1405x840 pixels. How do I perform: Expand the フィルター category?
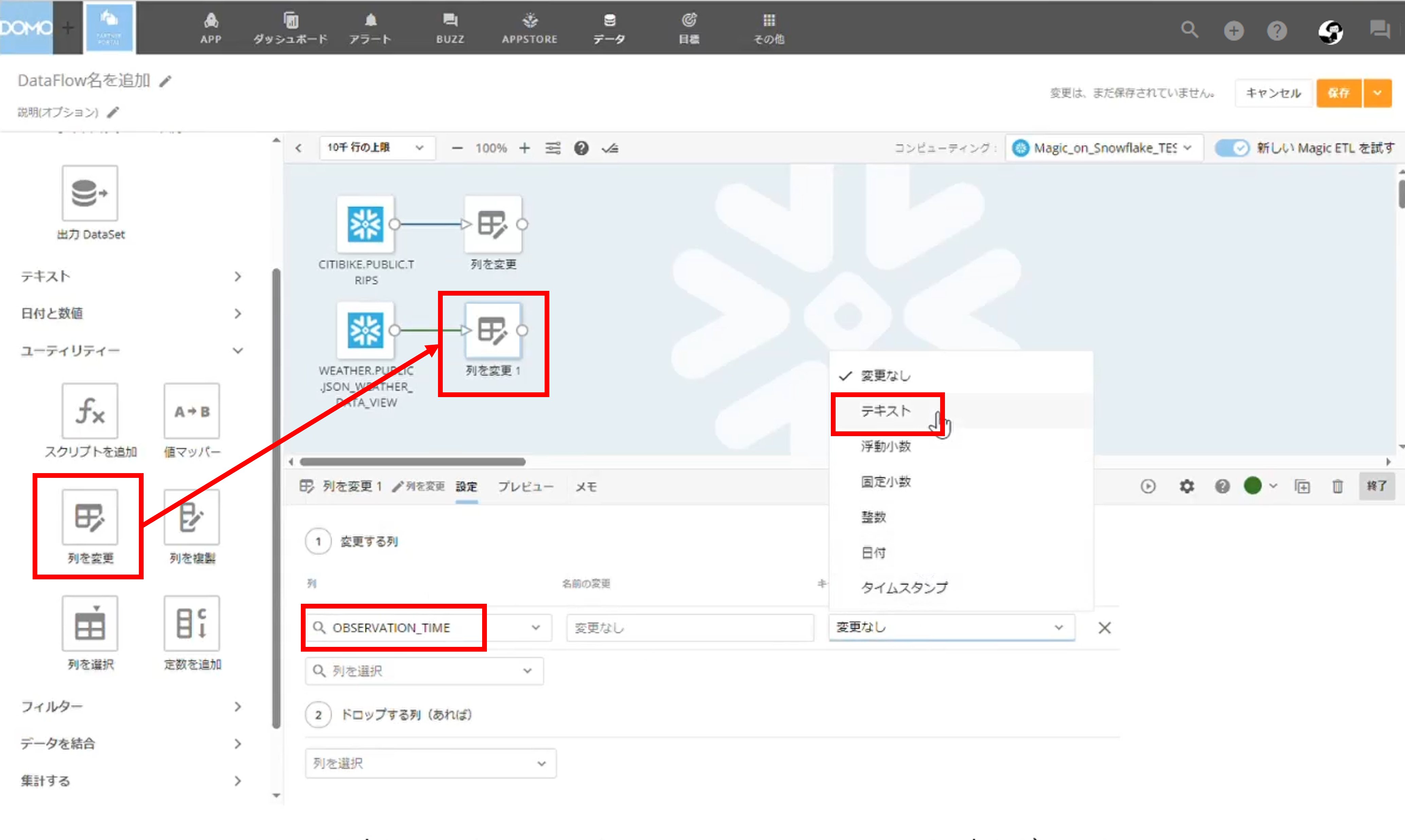(x=131, y=706)
